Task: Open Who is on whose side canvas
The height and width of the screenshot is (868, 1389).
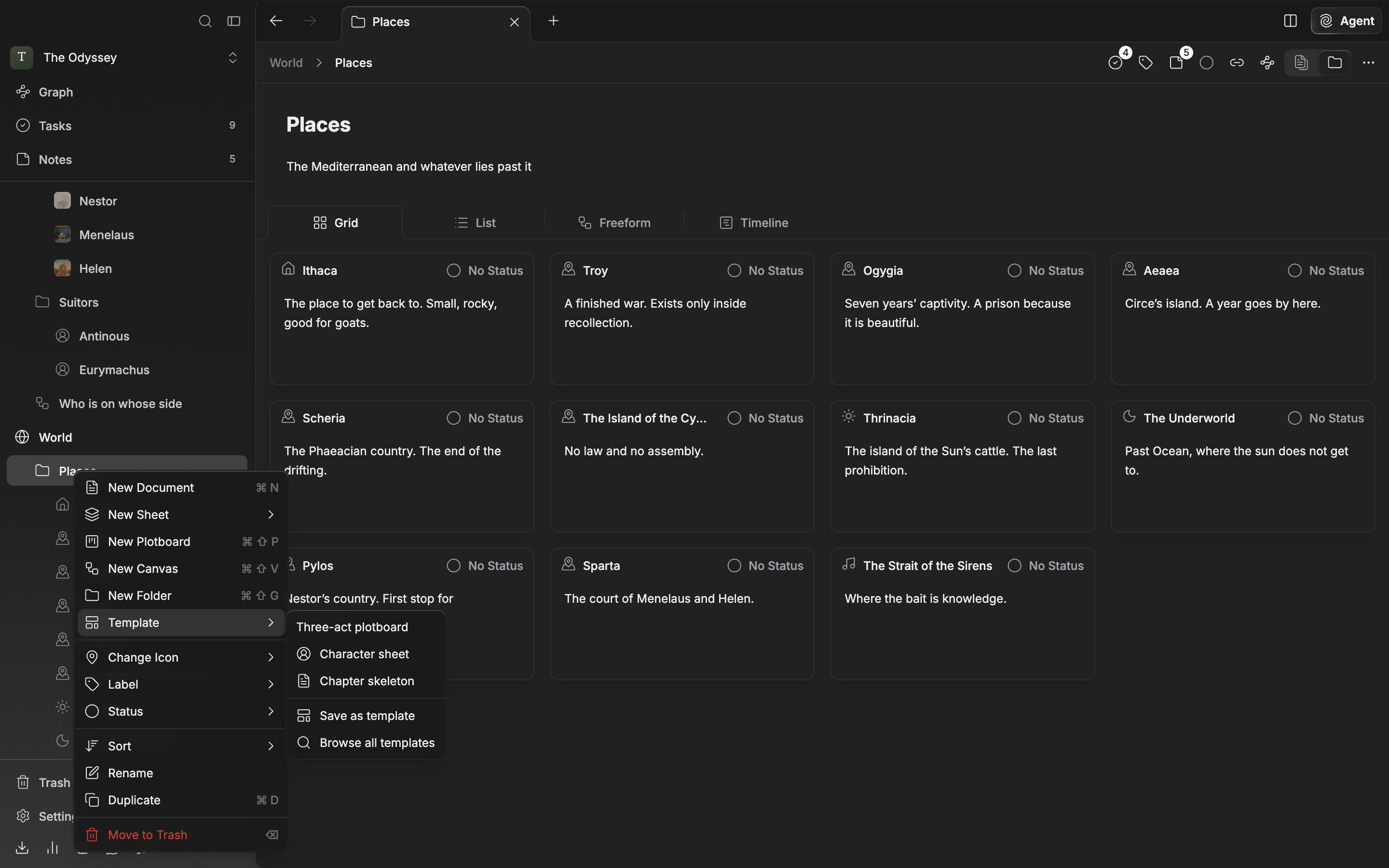Action: [127, 404]
